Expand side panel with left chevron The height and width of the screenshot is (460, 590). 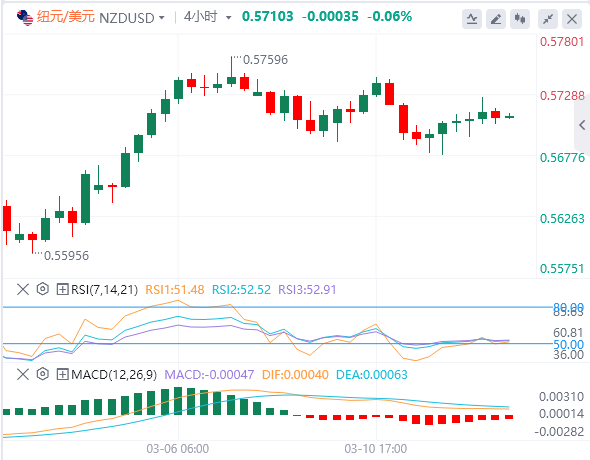(582, 125)
